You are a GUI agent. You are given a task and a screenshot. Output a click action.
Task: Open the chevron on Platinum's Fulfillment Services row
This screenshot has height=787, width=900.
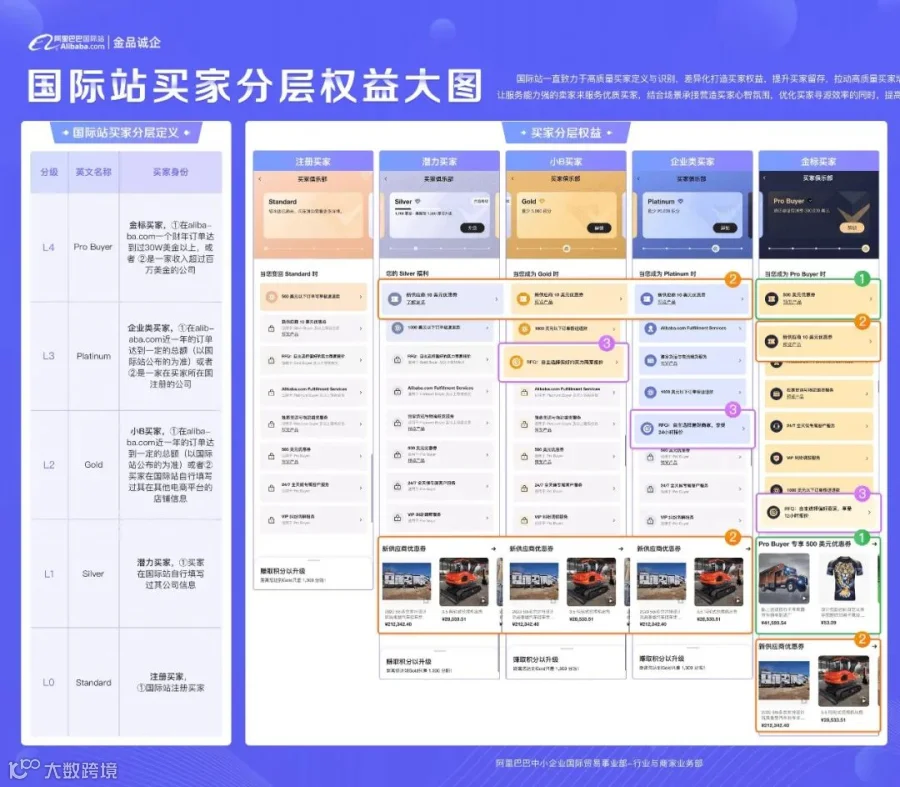click(x=740, y=329)
